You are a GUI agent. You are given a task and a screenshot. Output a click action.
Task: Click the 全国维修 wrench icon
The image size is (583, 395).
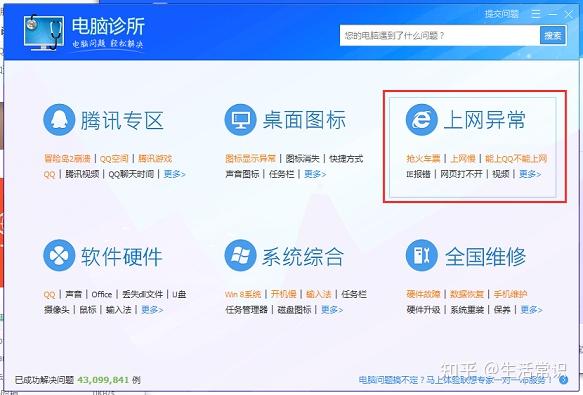422,256
